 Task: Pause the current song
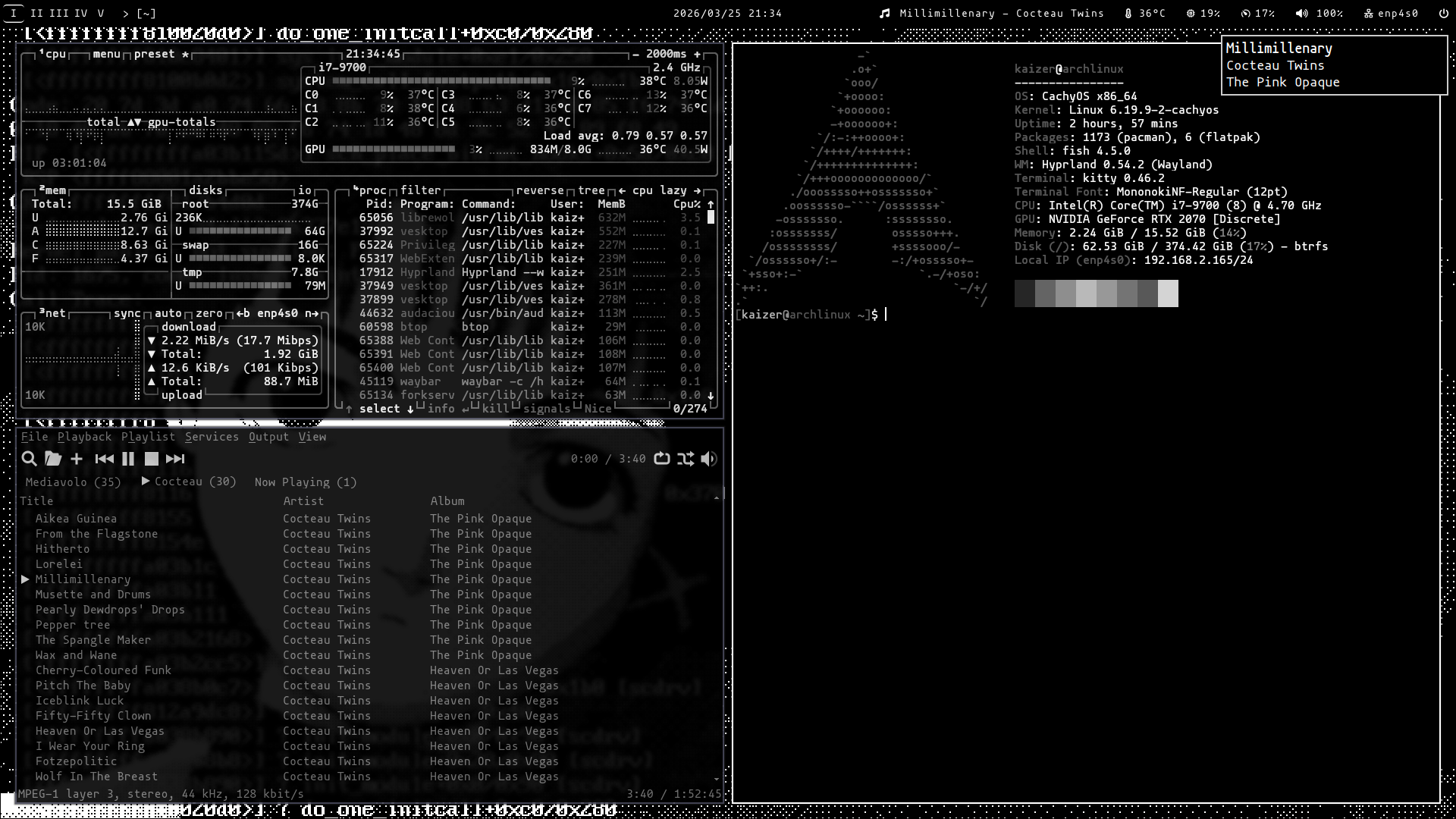coord(128,459)
